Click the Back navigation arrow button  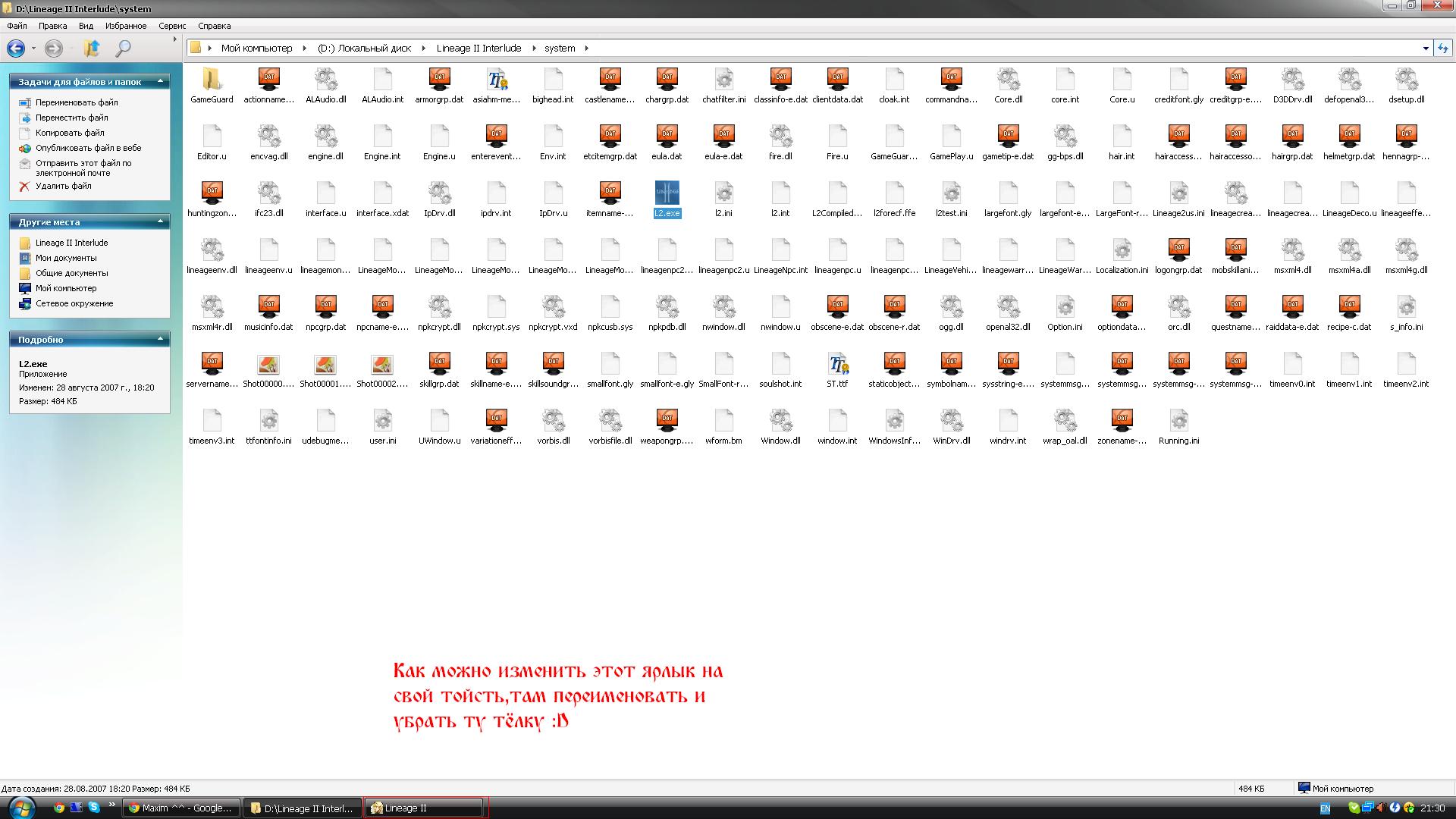16,49
